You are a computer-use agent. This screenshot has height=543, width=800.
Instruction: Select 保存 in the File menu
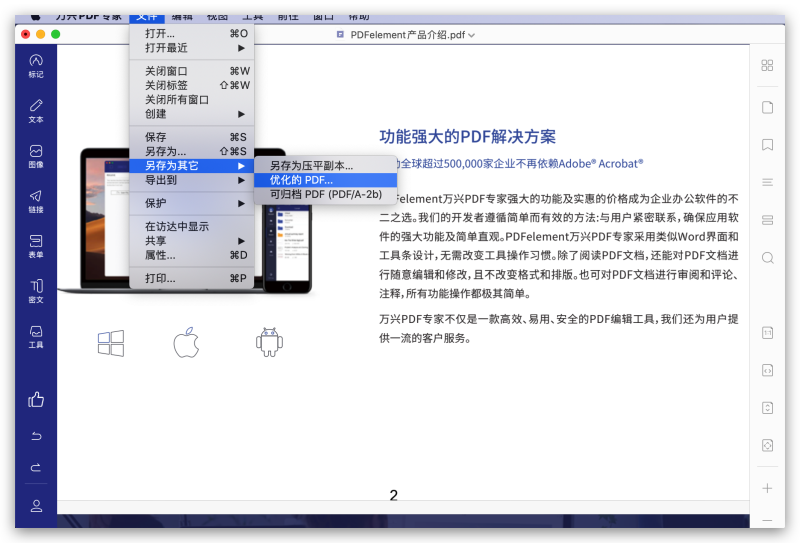click(192, 137)
